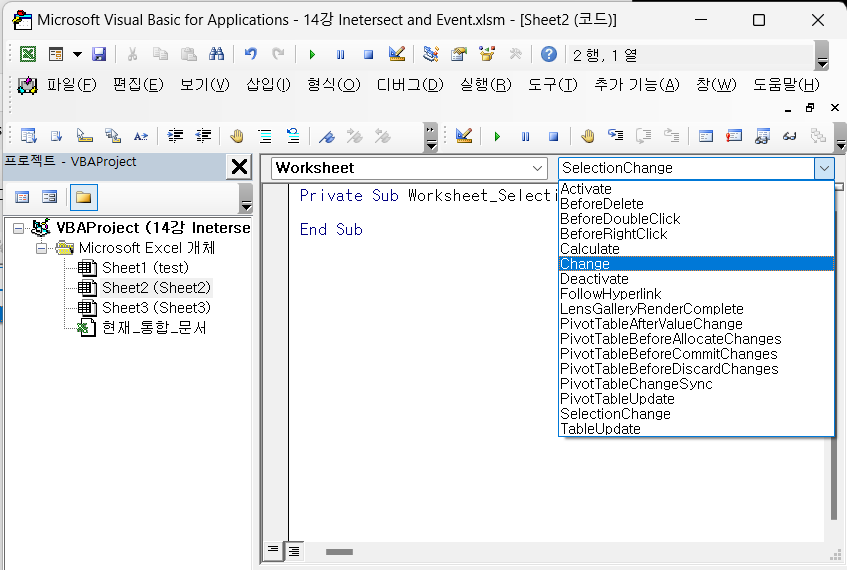Viewport: 847px width, 570px height.
Task: Click the Insert UserForm icon
Action: coord(56,55)
